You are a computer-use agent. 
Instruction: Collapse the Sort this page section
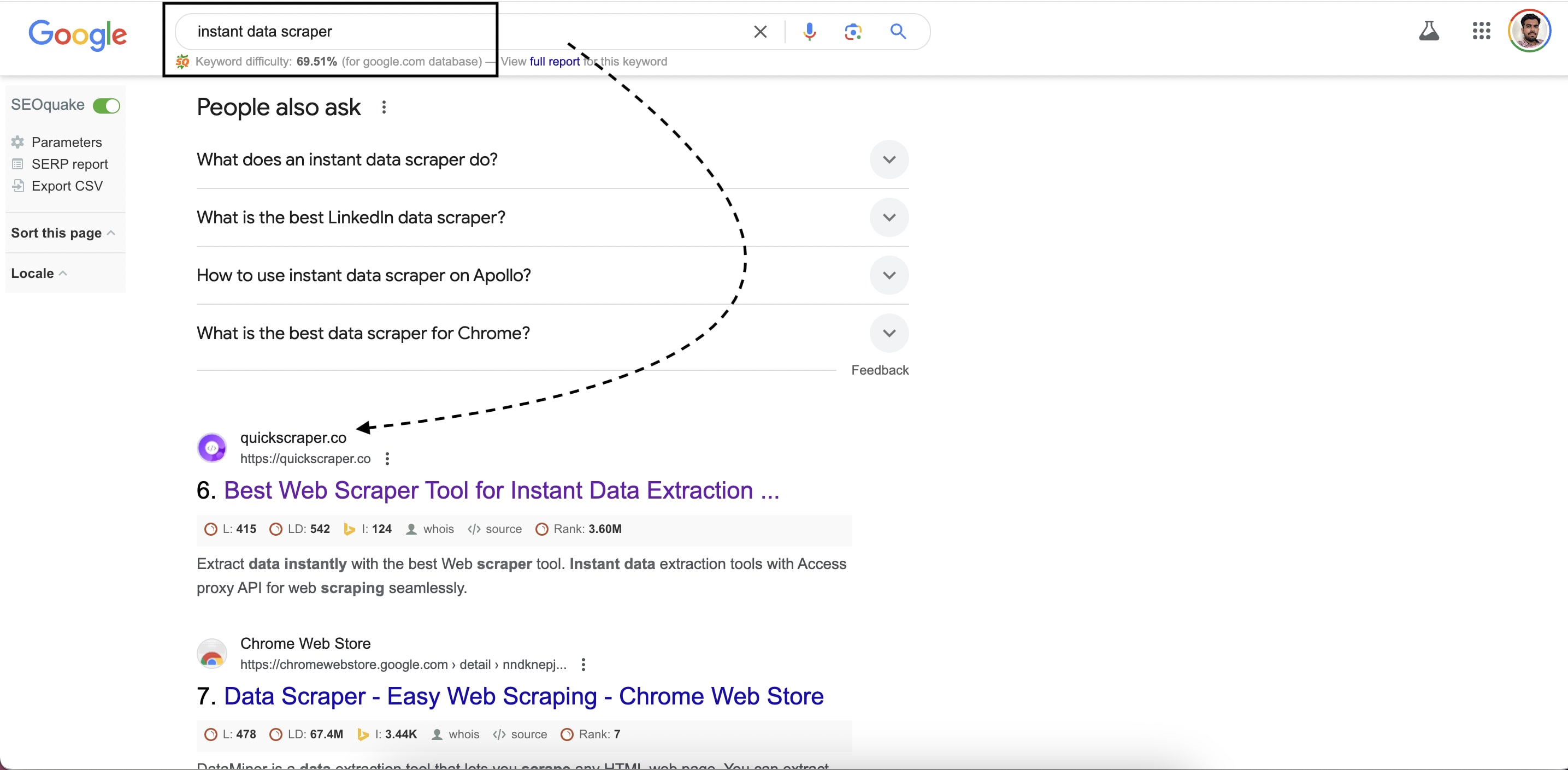(x=63, y=233)
